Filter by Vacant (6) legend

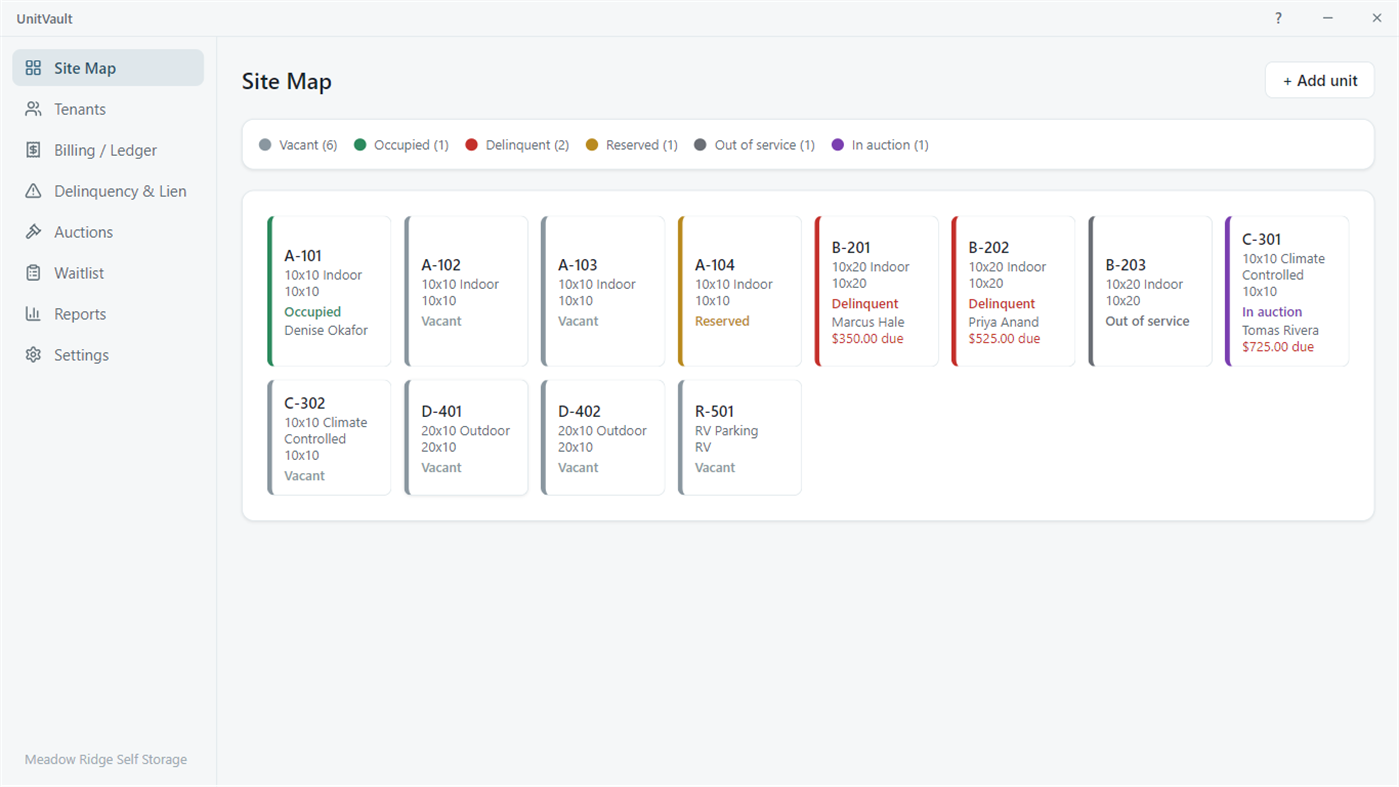click(x=298, y=145)
